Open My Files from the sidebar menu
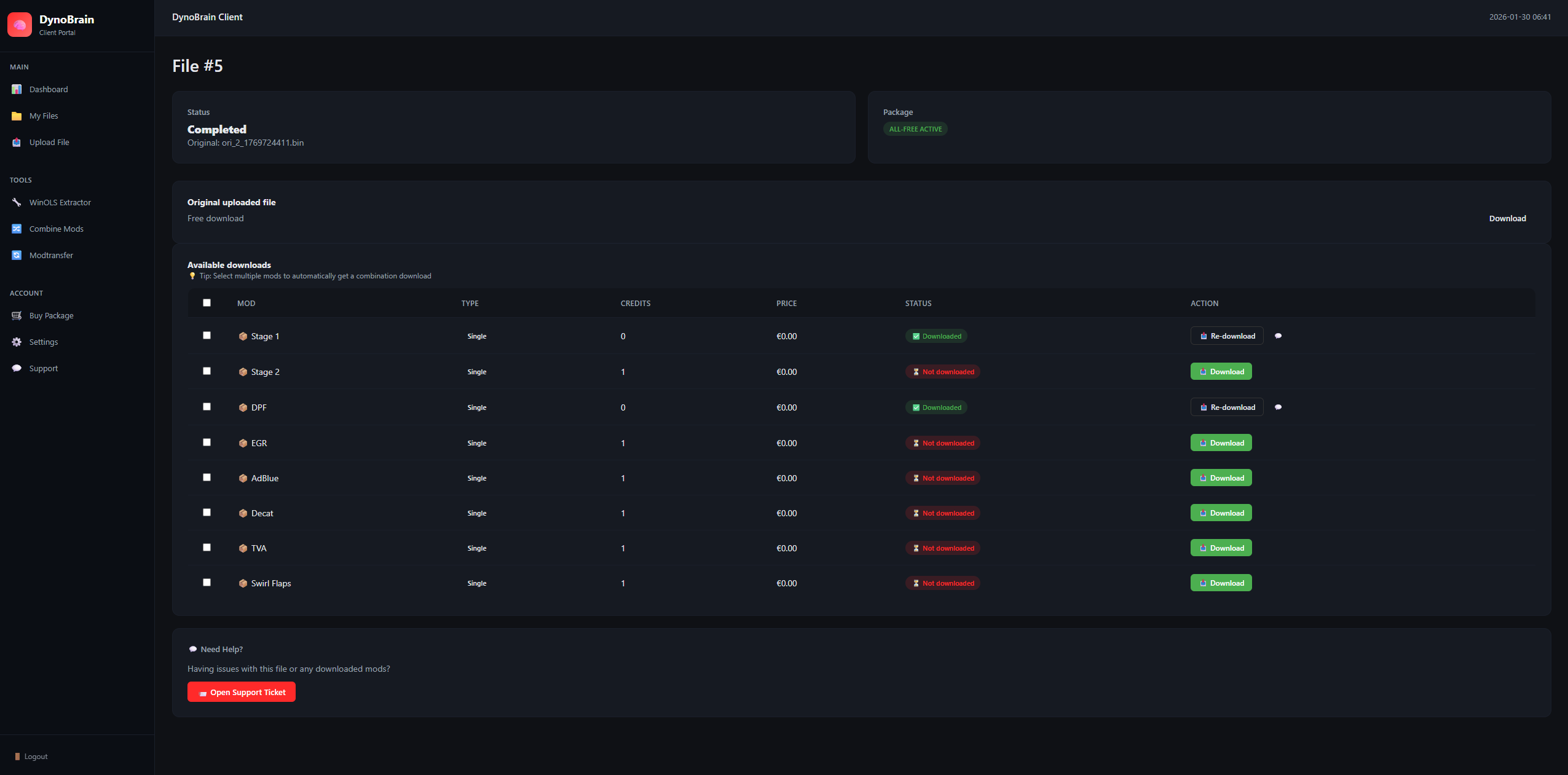This screenshot has width=1568, height=775. pyautogui.click(x=44, y=116)
